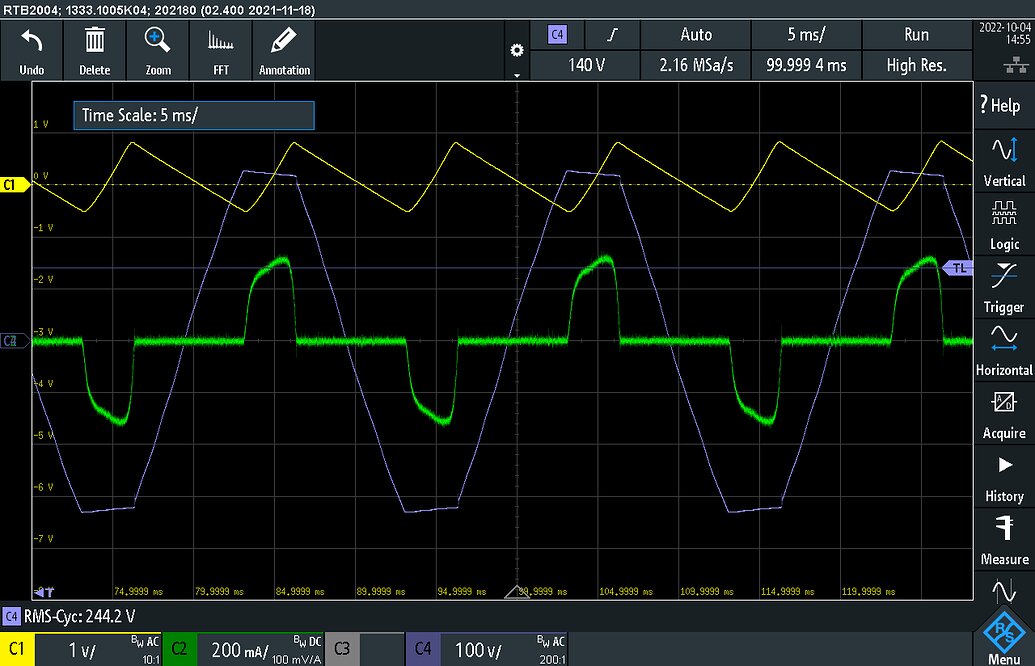Viewport: 1035px width, 666px height.
Task: Open the FFT spectrum function
Action: [x=220, y=42]
